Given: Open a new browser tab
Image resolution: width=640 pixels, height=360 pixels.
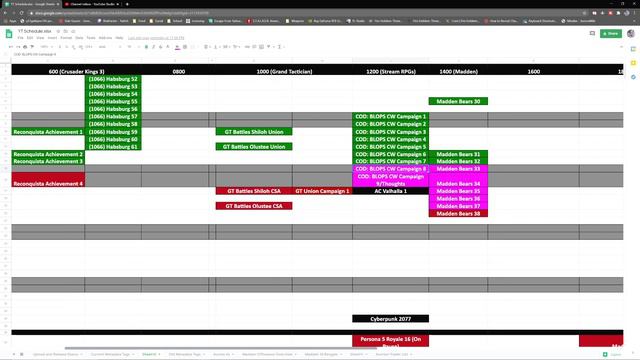Looking at the screenshot, I should point(127,4).
